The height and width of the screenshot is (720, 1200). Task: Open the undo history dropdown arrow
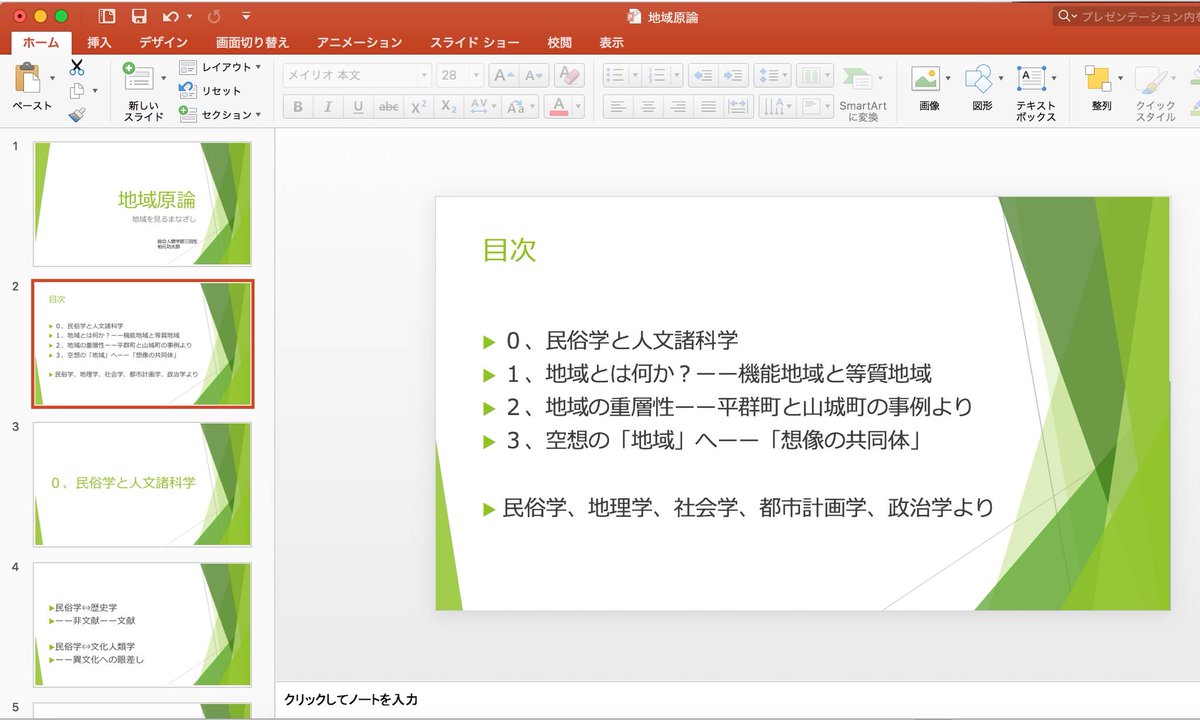point(189,17)
